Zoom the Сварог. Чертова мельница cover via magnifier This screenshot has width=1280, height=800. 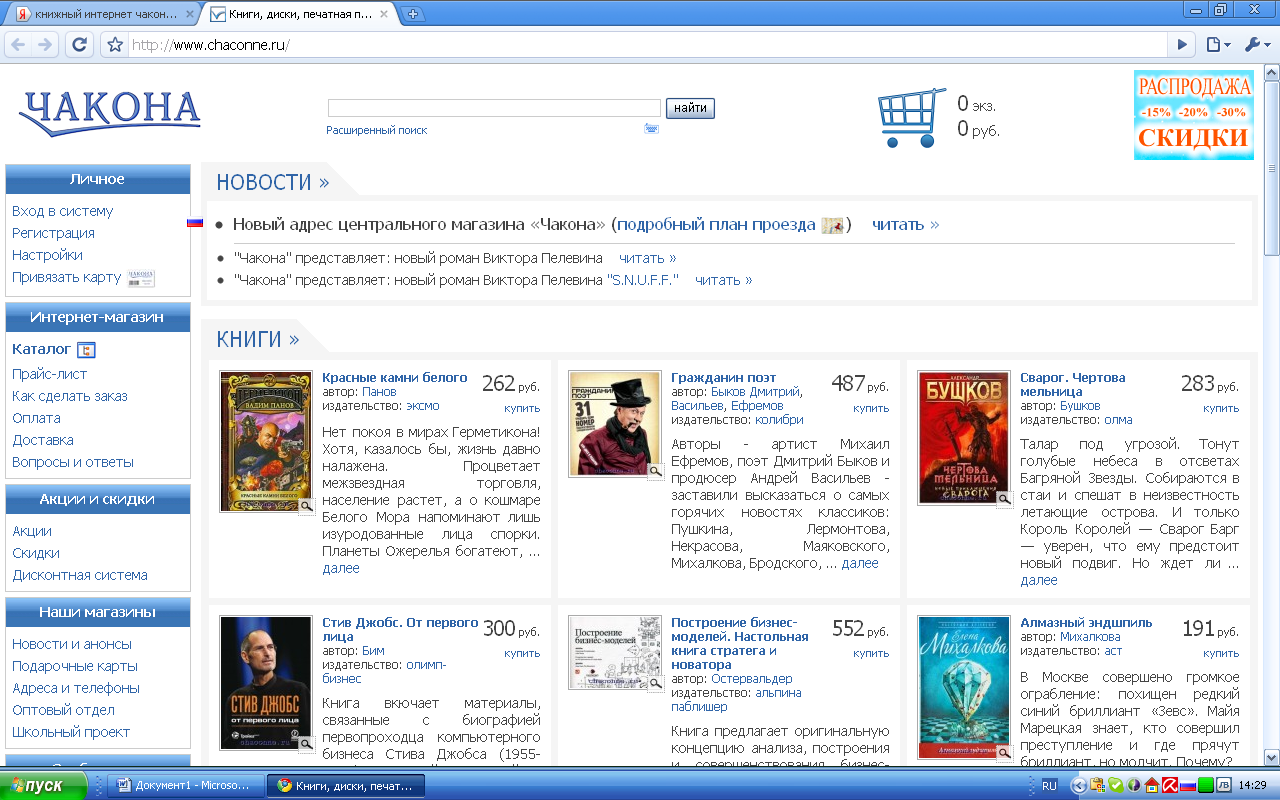[1004, 499]
